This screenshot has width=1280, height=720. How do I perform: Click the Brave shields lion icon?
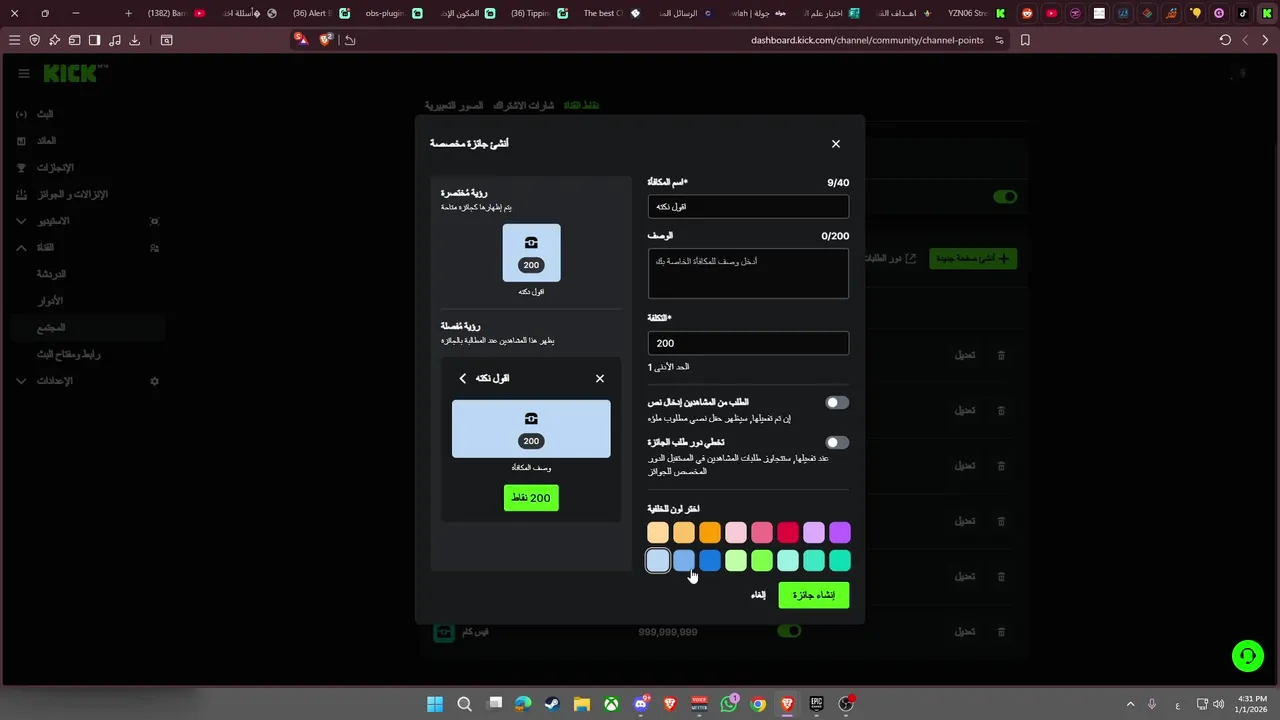[x=326, y=40]
